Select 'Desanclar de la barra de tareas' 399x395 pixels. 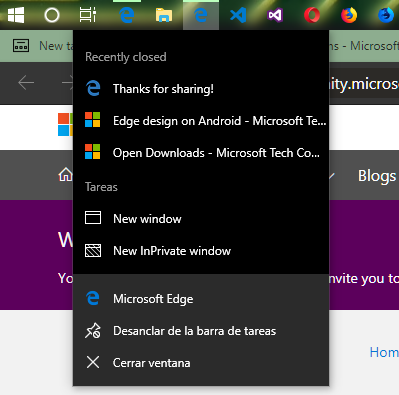pos(201,331)
